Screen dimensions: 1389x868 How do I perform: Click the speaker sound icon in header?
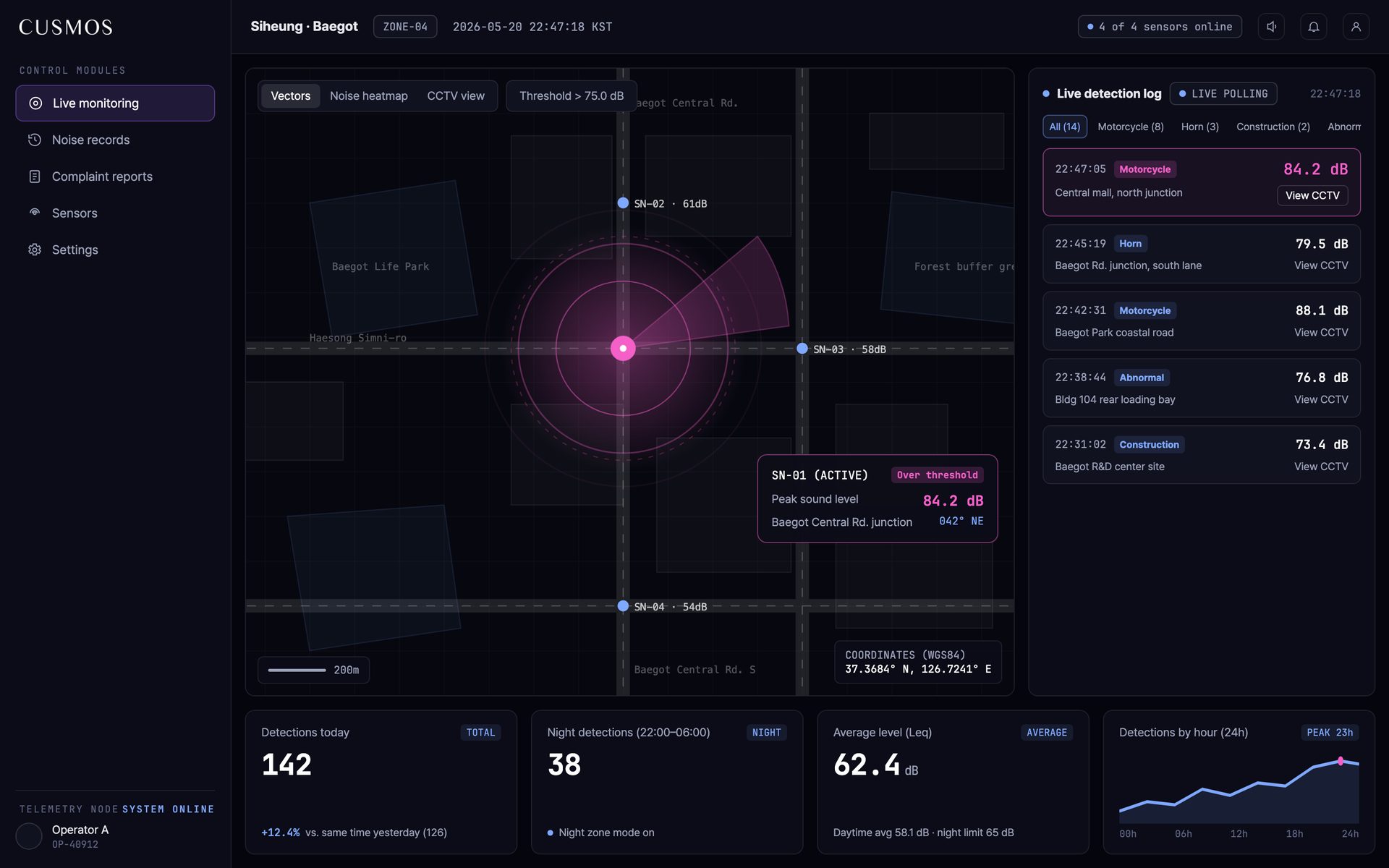tap(1271, 27)
